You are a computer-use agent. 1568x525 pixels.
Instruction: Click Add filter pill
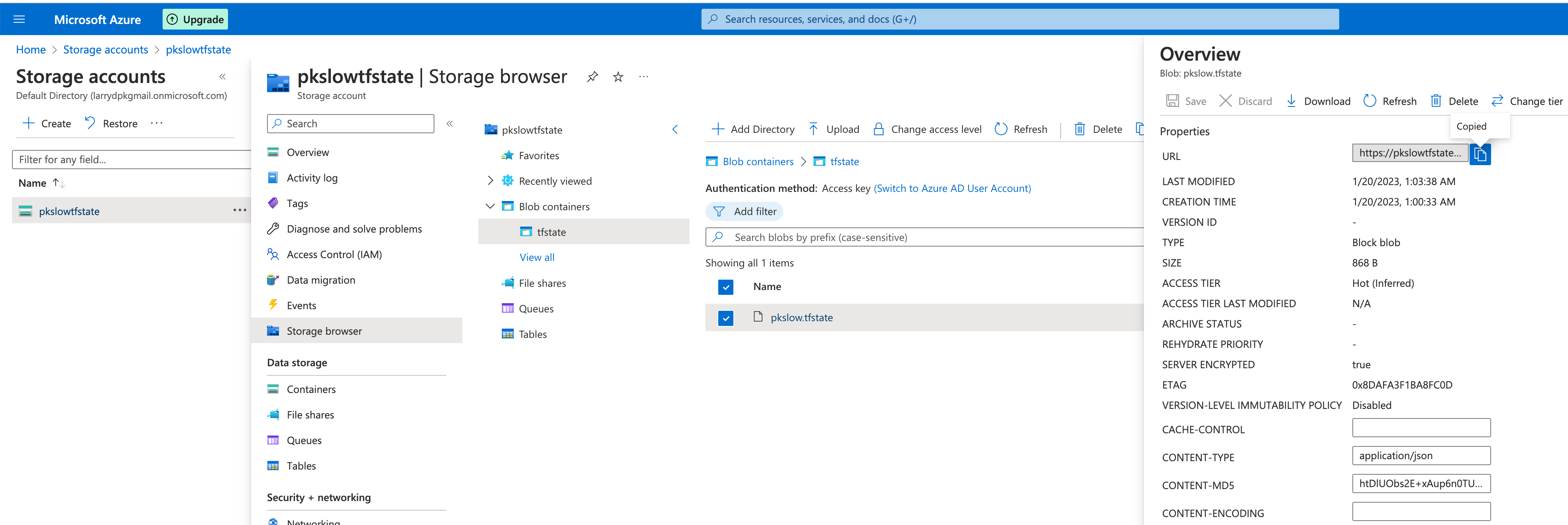point(745,211)
